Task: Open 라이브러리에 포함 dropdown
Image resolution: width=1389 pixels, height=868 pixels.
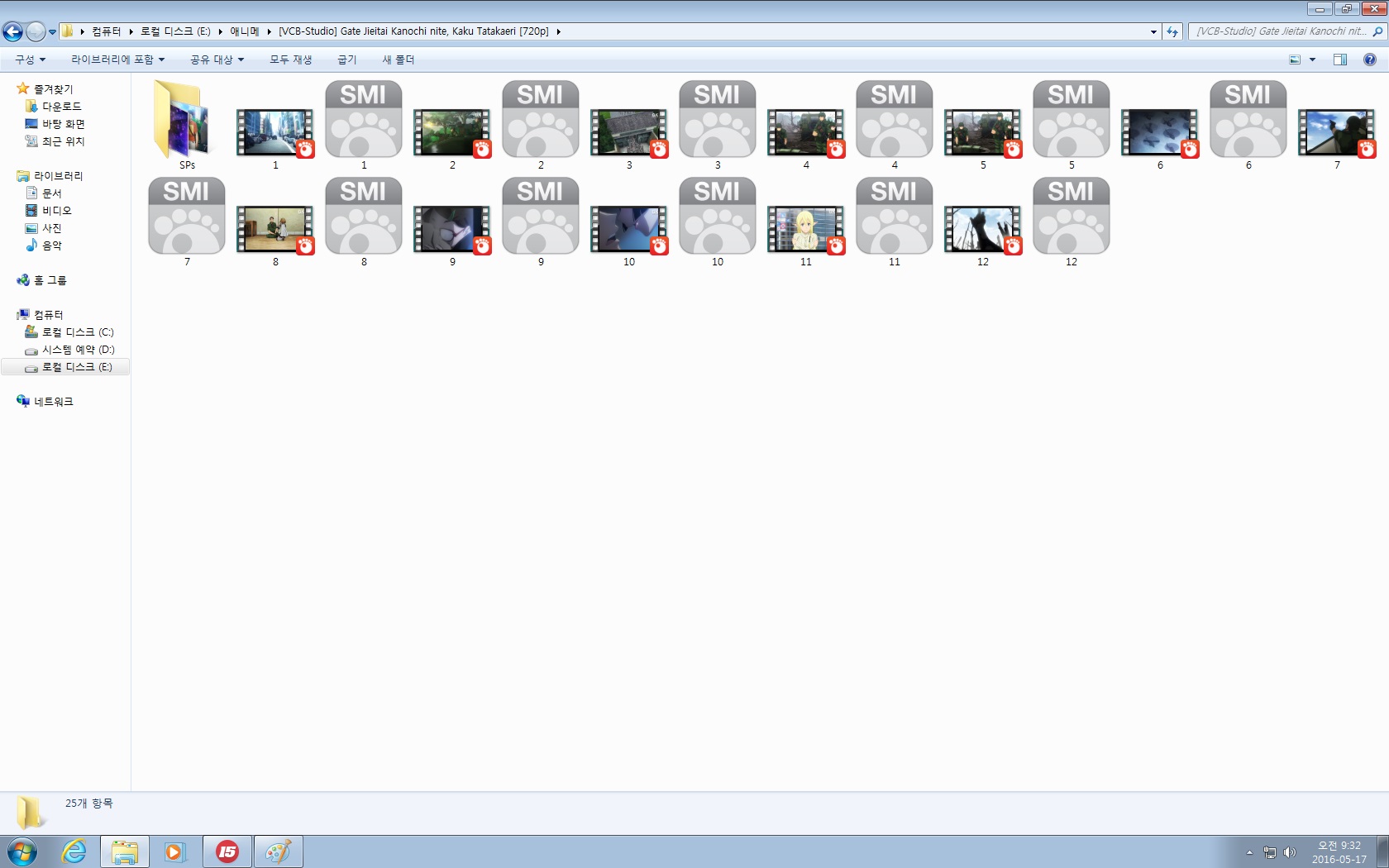Action: (117, 60)
